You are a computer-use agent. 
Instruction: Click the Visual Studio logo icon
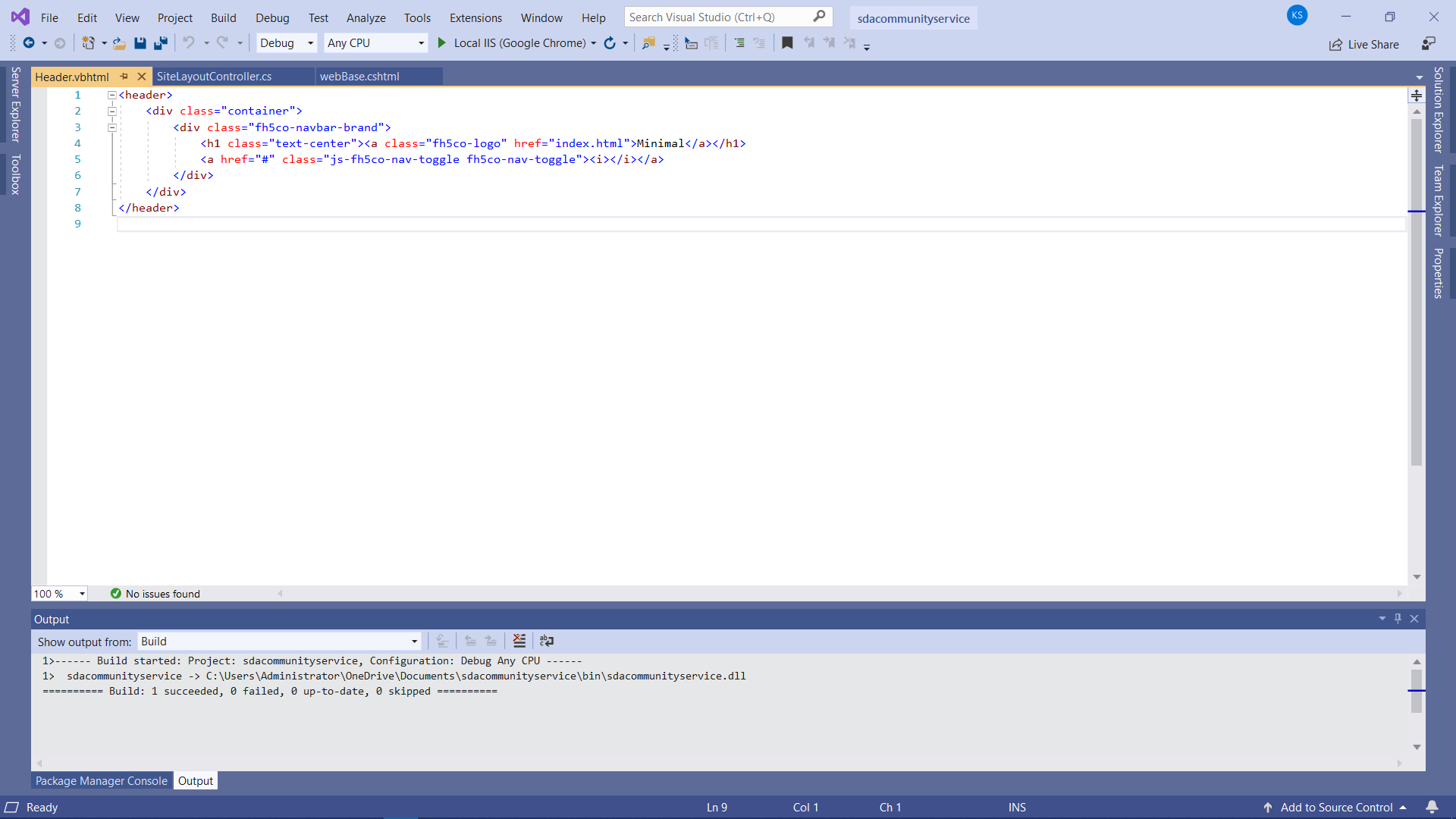pyautogui.click(x=20, y=16)
